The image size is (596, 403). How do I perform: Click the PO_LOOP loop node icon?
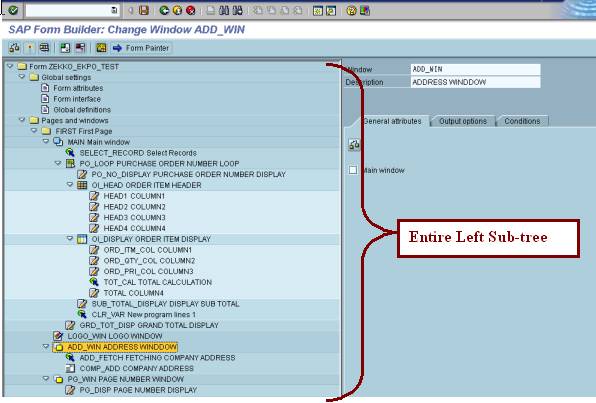[x=70, y=163]
